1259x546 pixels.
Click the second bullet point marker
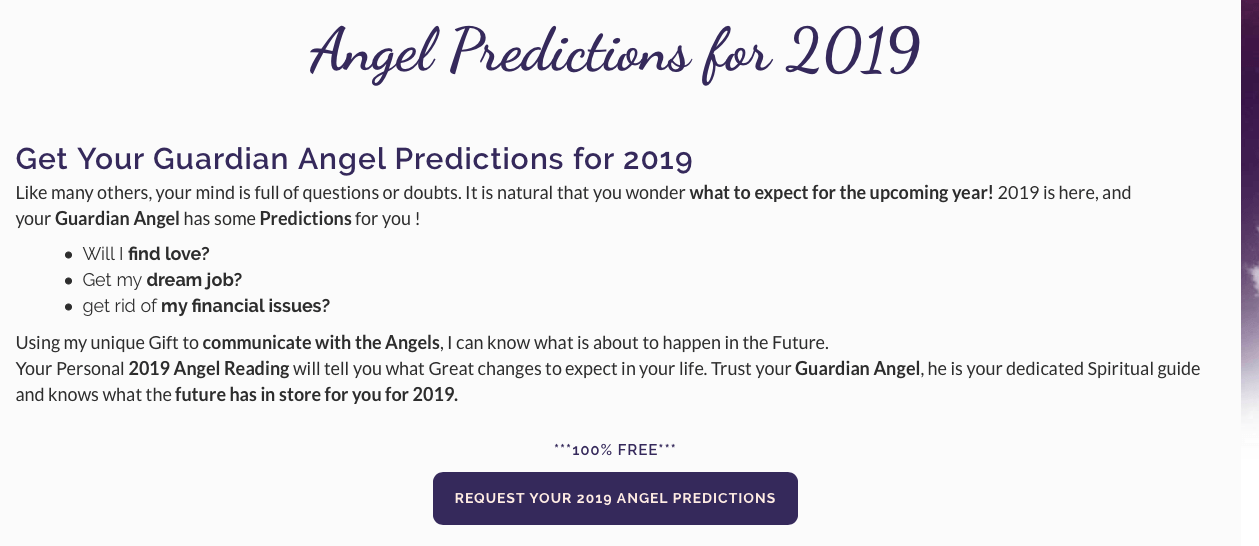tap(69, 281)
